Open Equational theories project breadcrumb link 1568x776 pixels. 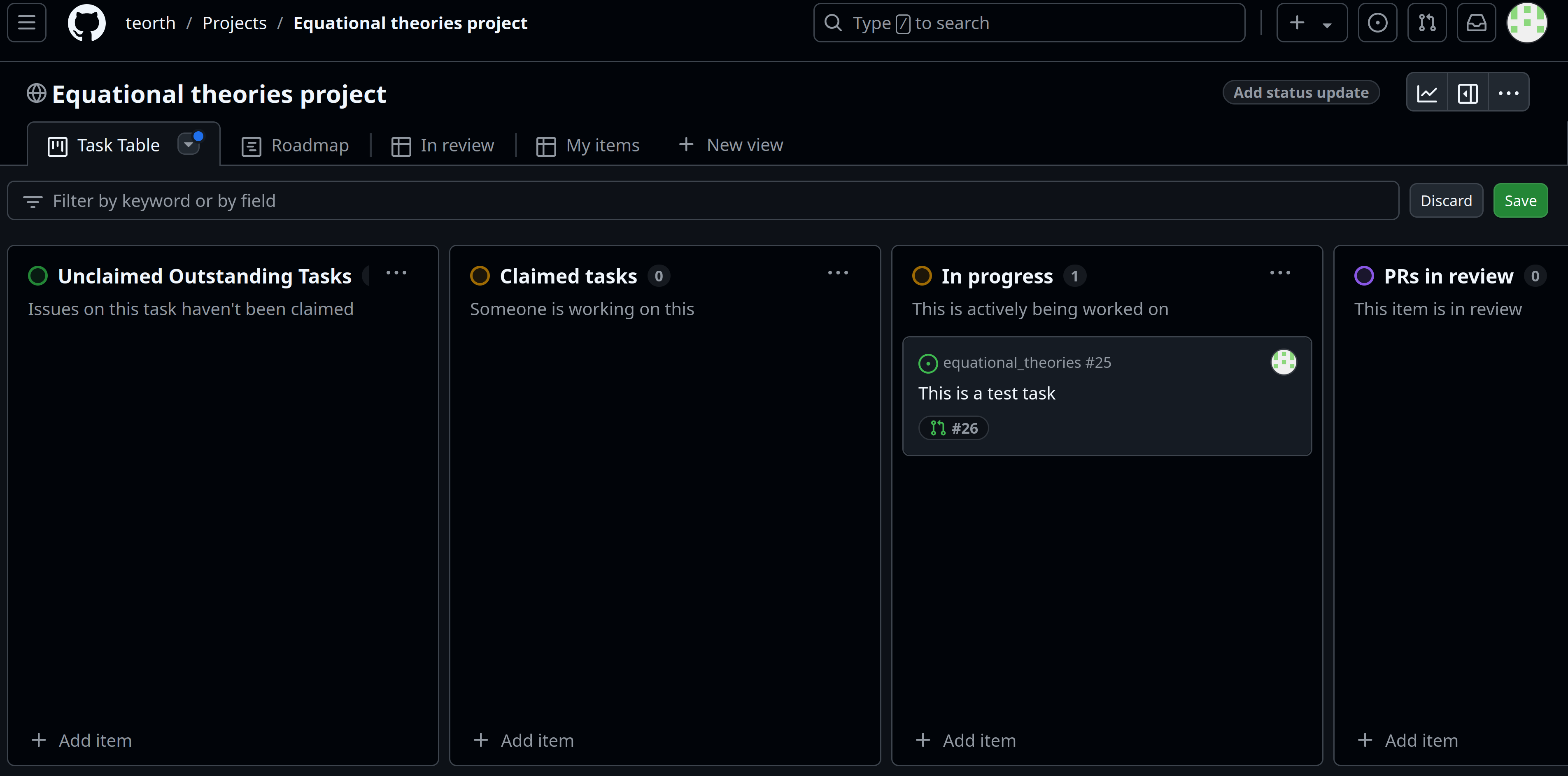coord(410,23)
